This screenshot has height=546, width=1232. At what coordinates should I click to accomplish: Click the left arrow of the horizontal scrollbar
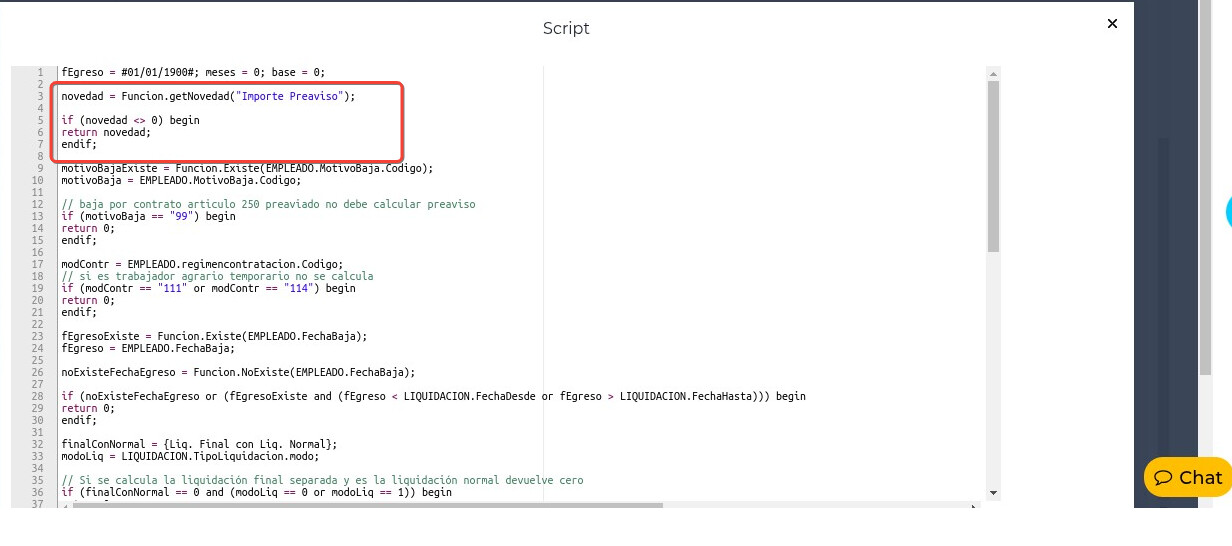pyautogui.click(x=66, y=506)
